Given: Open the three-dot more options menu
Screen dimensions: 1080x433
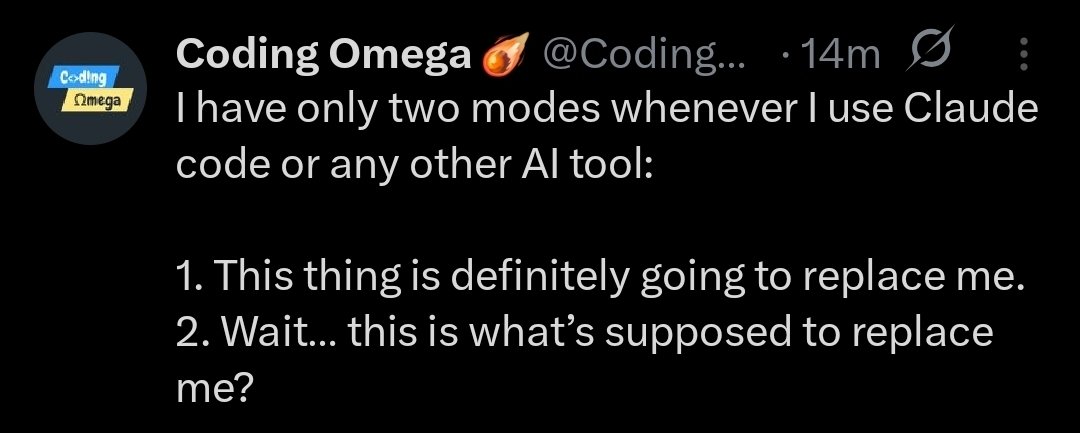Looking at the screenshot, I should point(1024,57).
